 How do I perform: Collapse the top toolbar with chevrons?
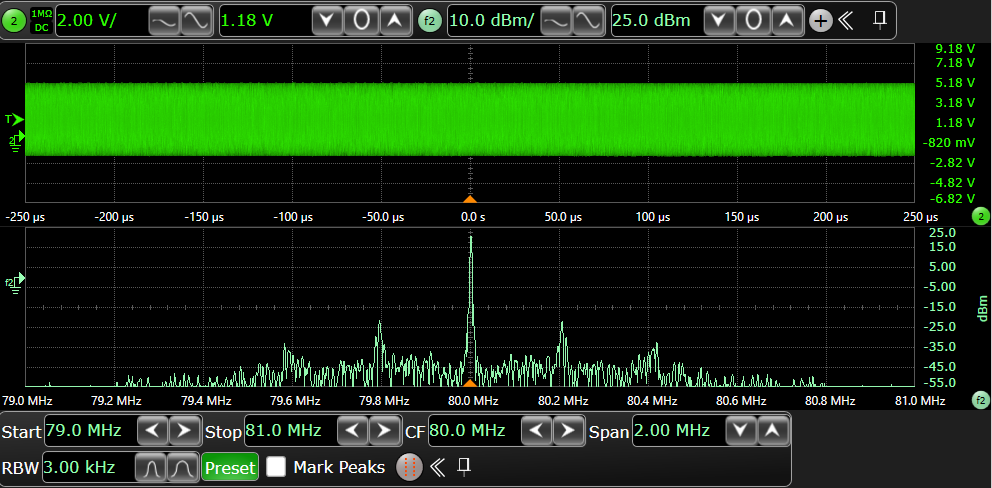(846, 21)
